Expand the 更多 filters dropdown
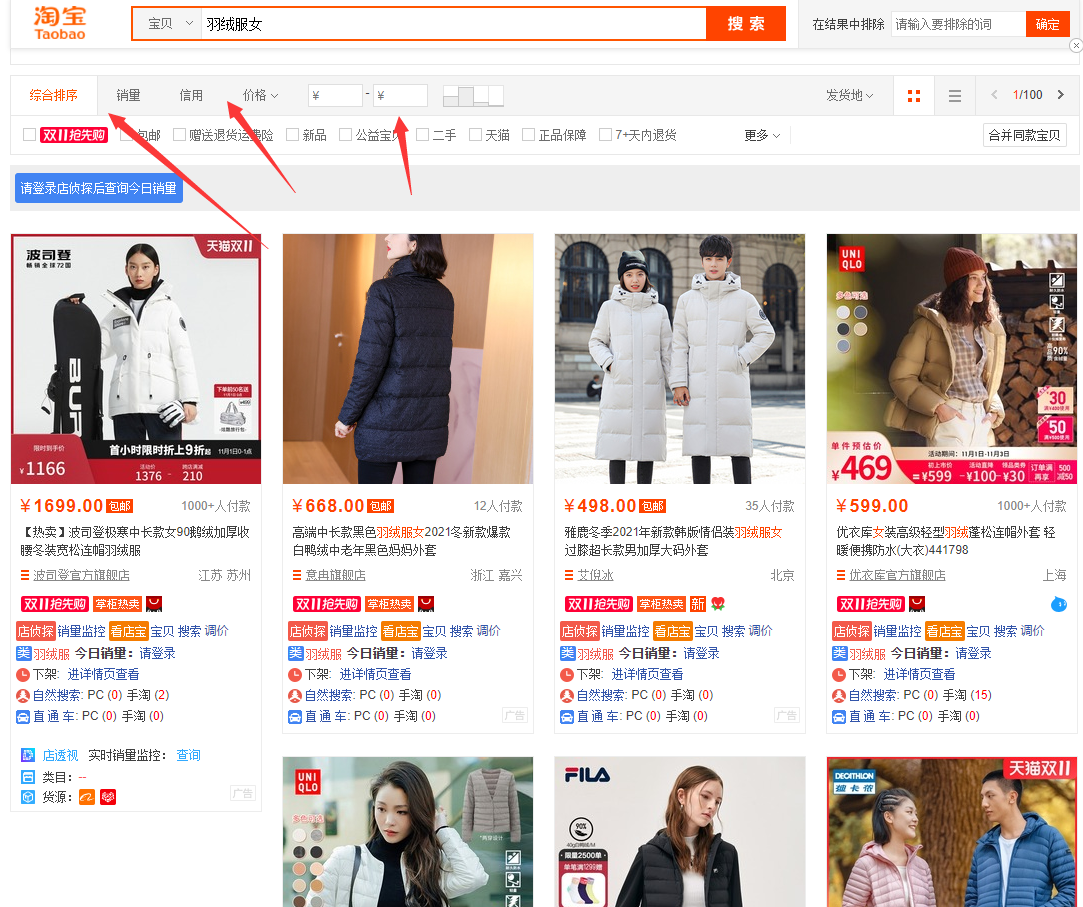 [x=762, y=135]
